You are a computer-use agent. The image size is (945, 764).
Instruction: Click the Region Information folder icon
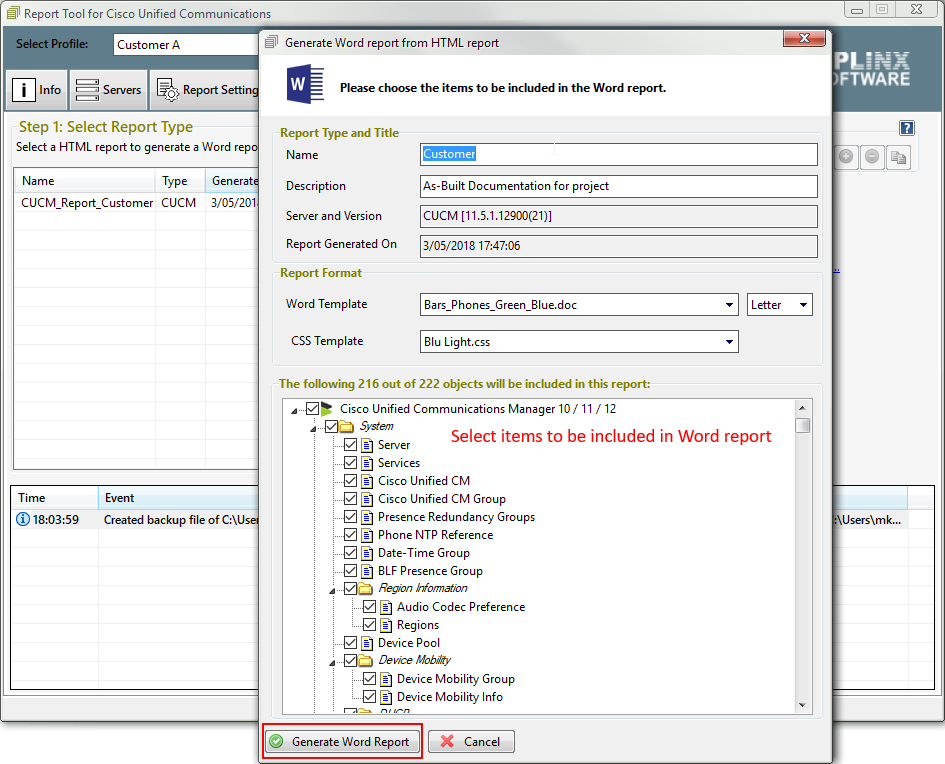click(365, 589)
